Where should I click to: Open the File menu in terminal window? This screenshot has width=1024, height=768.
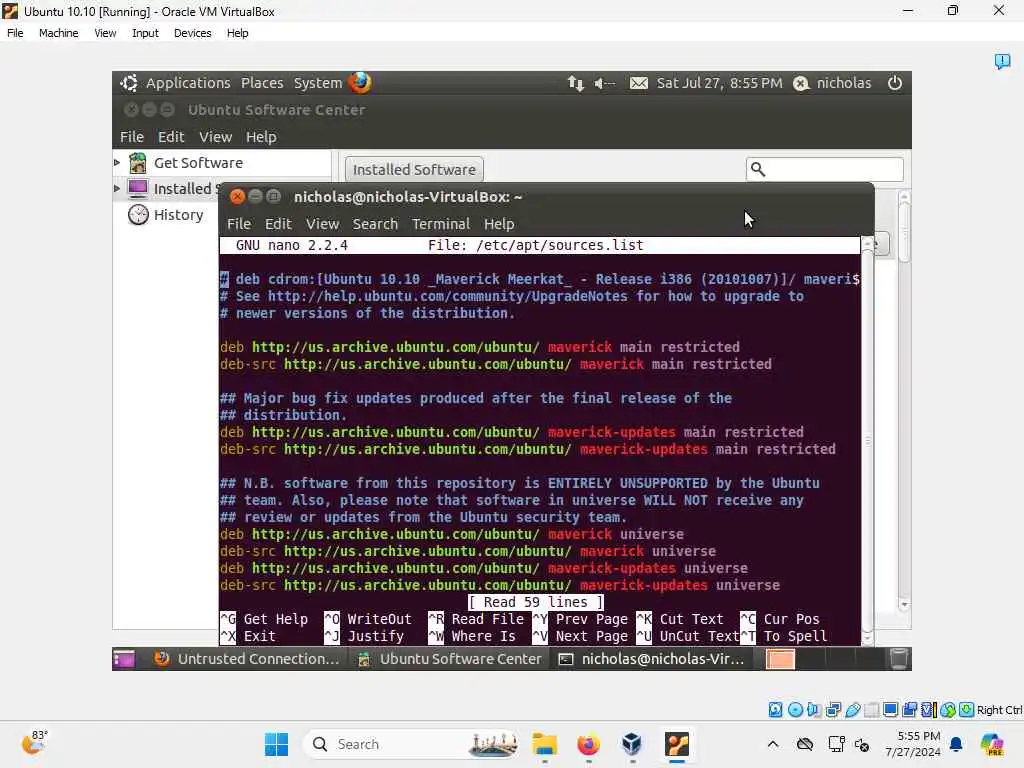(x=238, y=224)
